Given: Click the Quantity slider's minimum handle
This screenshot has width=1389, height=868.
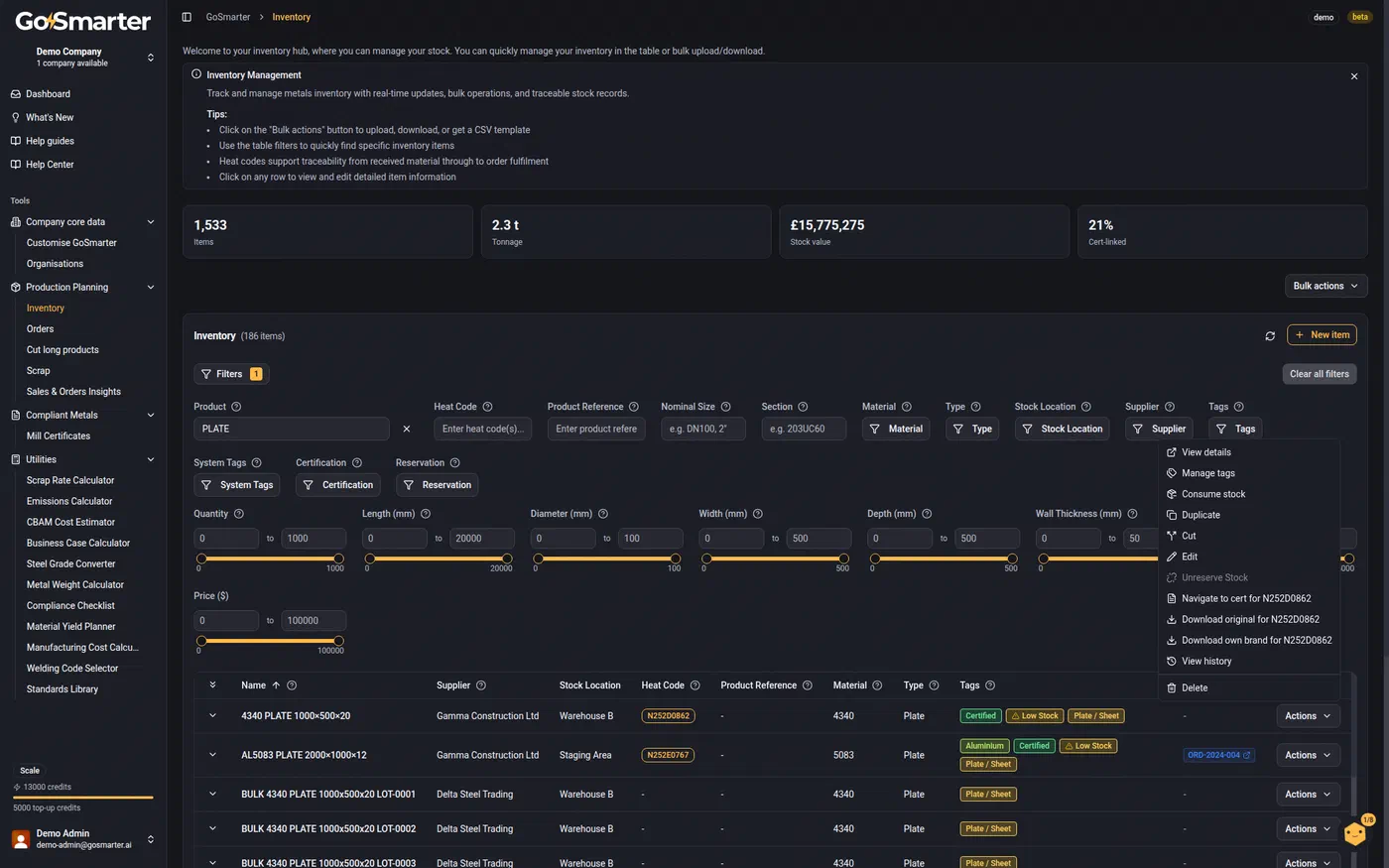Looking at the screenshot, I should (x=201, y=558).
